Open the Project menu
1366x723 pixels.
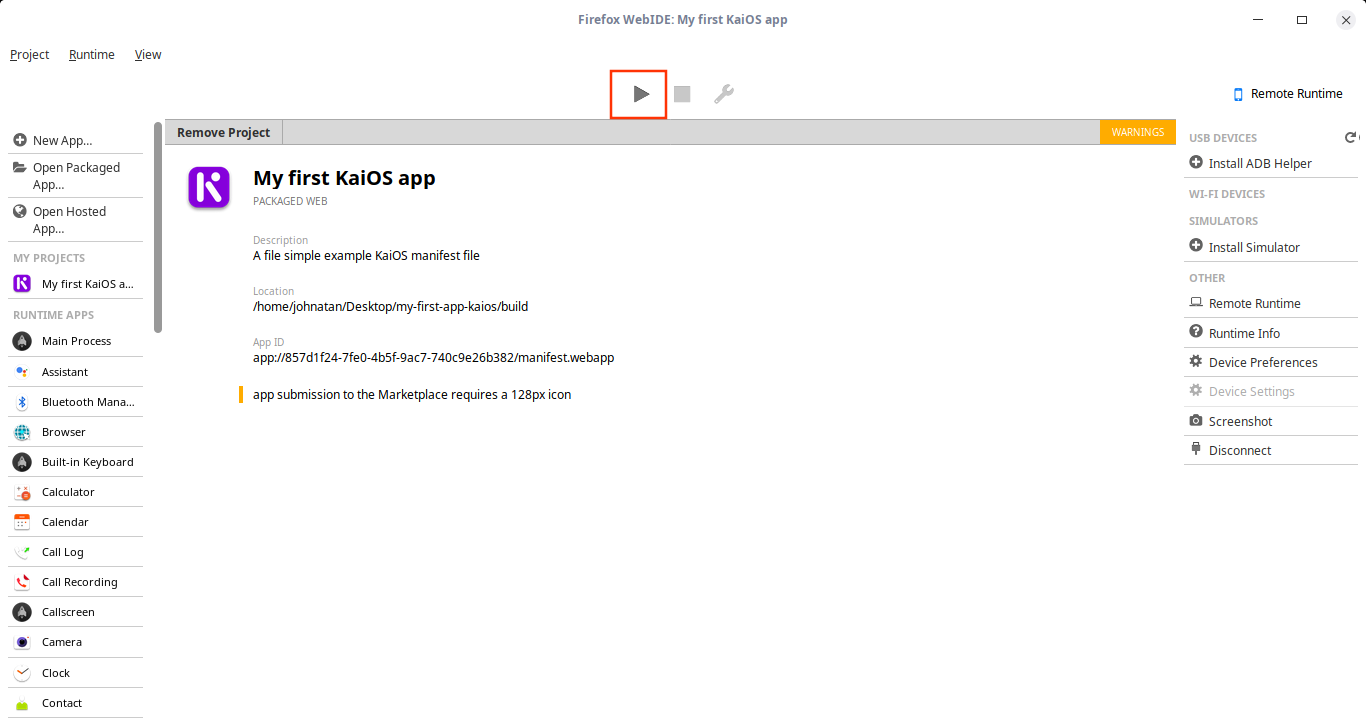point(30,55)
